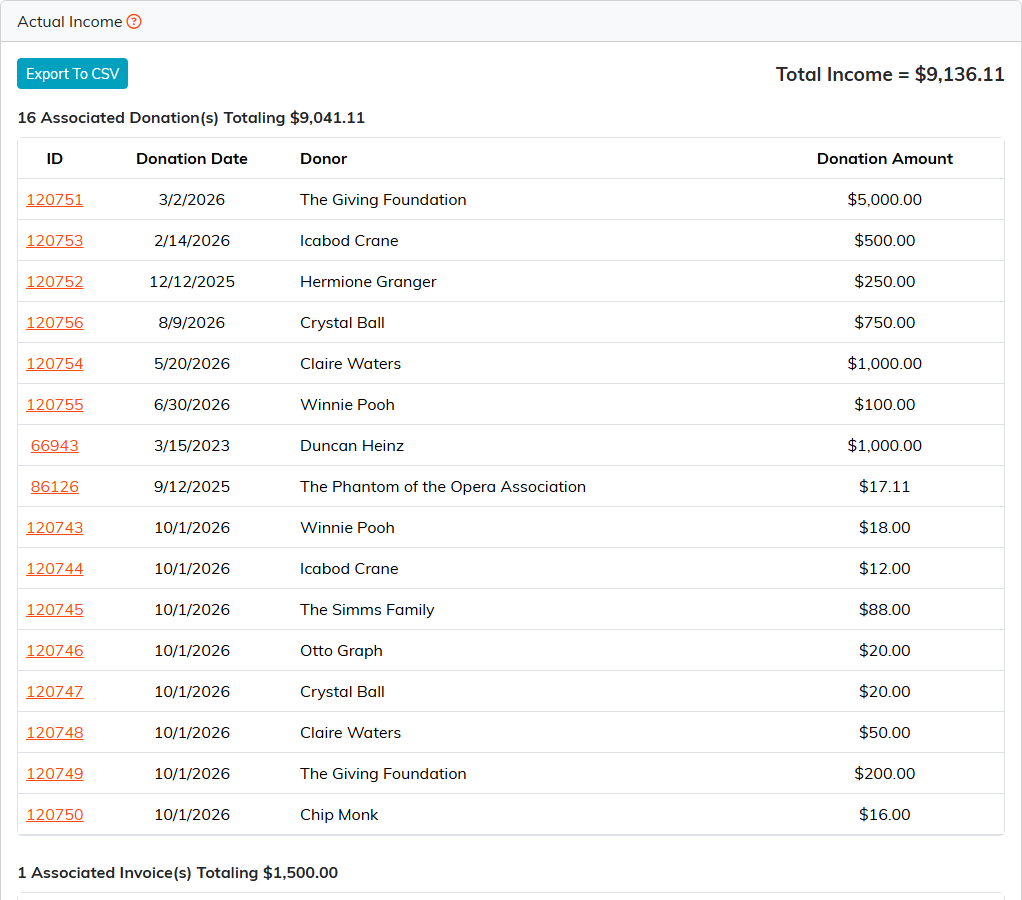Click the 9/12/2025 donation date
1022x900 pixels.
pyautogui.click(x=192, y=487)
